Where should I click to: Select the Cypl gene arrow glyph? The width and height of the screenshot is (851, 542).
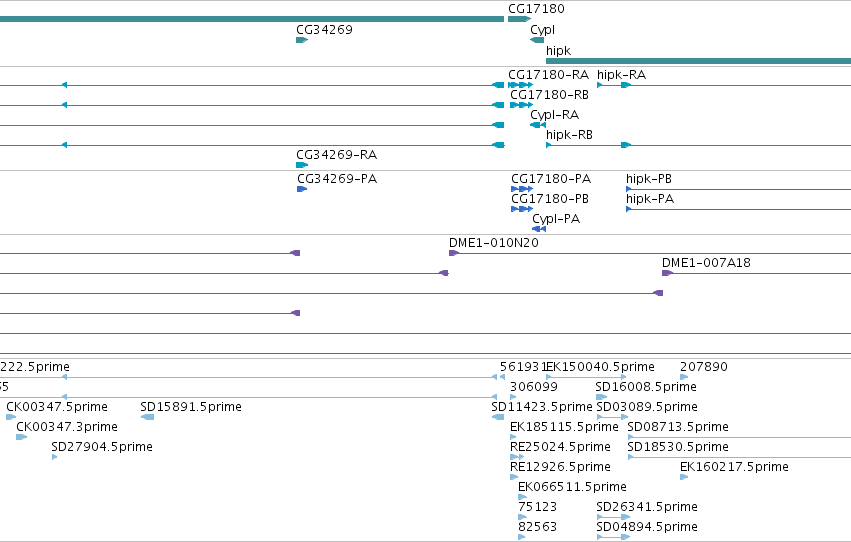coord(537,40)
